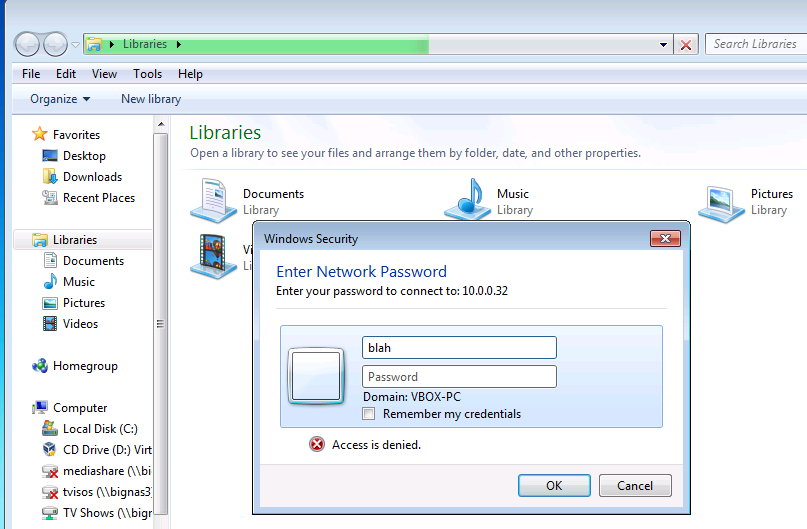Stop loading with red X button
The image size is (807, 529).
(x=686, y=45)
